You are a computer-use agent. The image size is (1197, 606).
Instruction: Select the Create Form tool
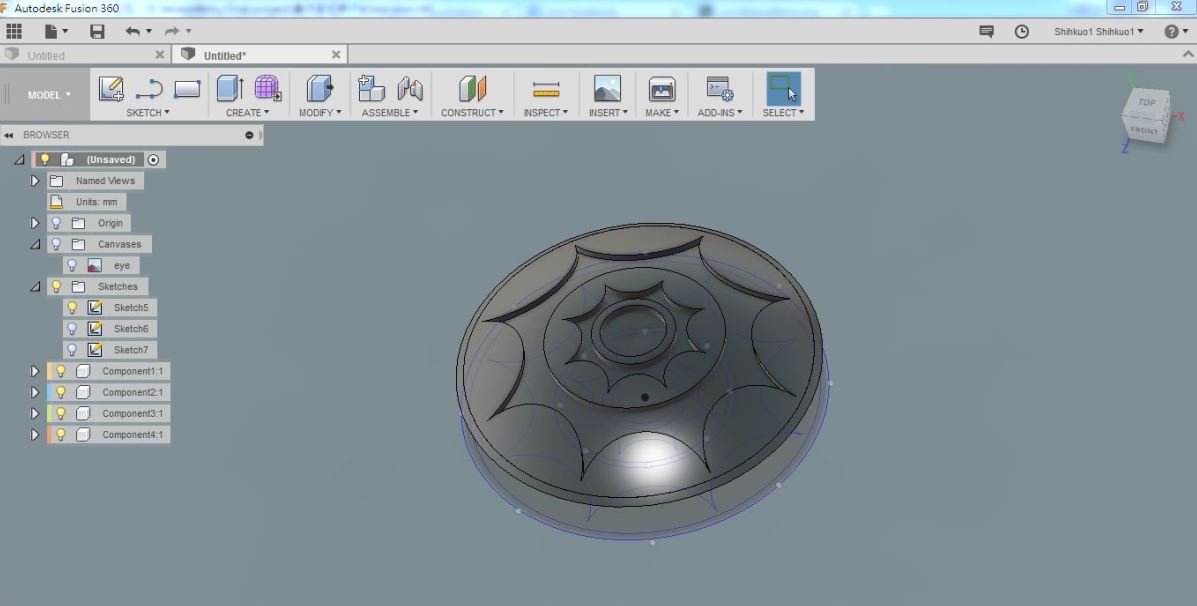point(268,89)
